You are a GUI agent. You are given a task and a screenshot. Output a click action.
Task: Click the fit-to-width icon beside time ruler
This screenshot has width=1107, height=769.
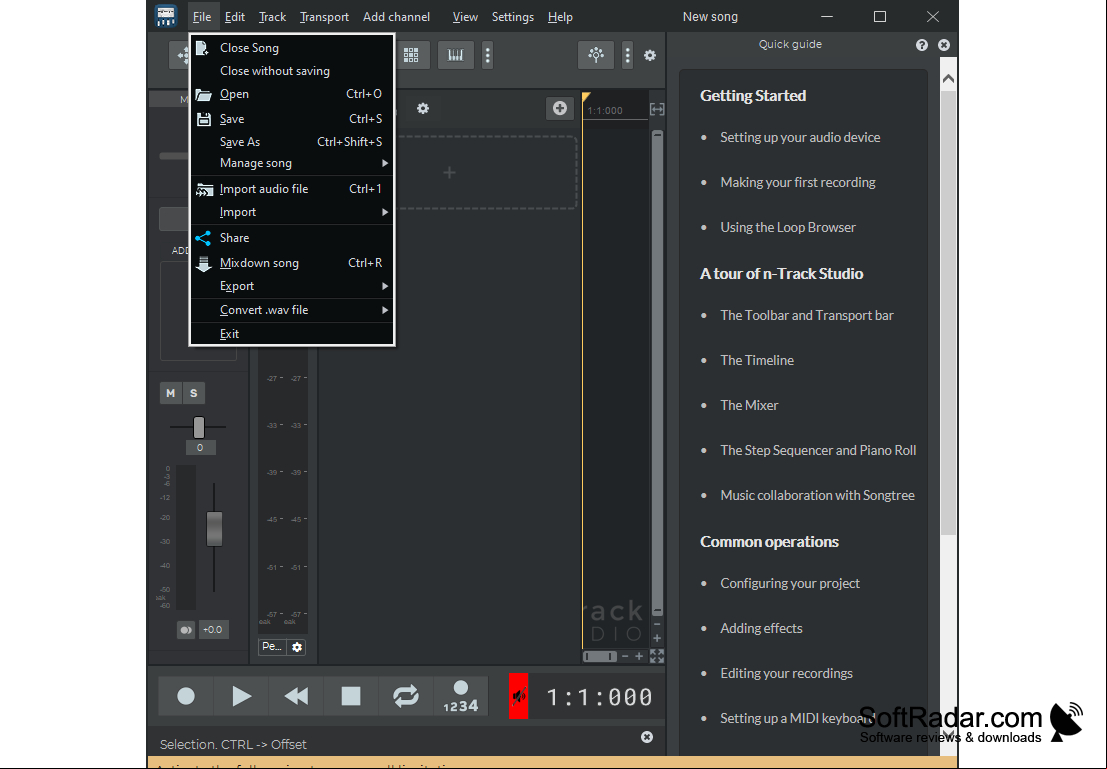click(x=657, y=109)
